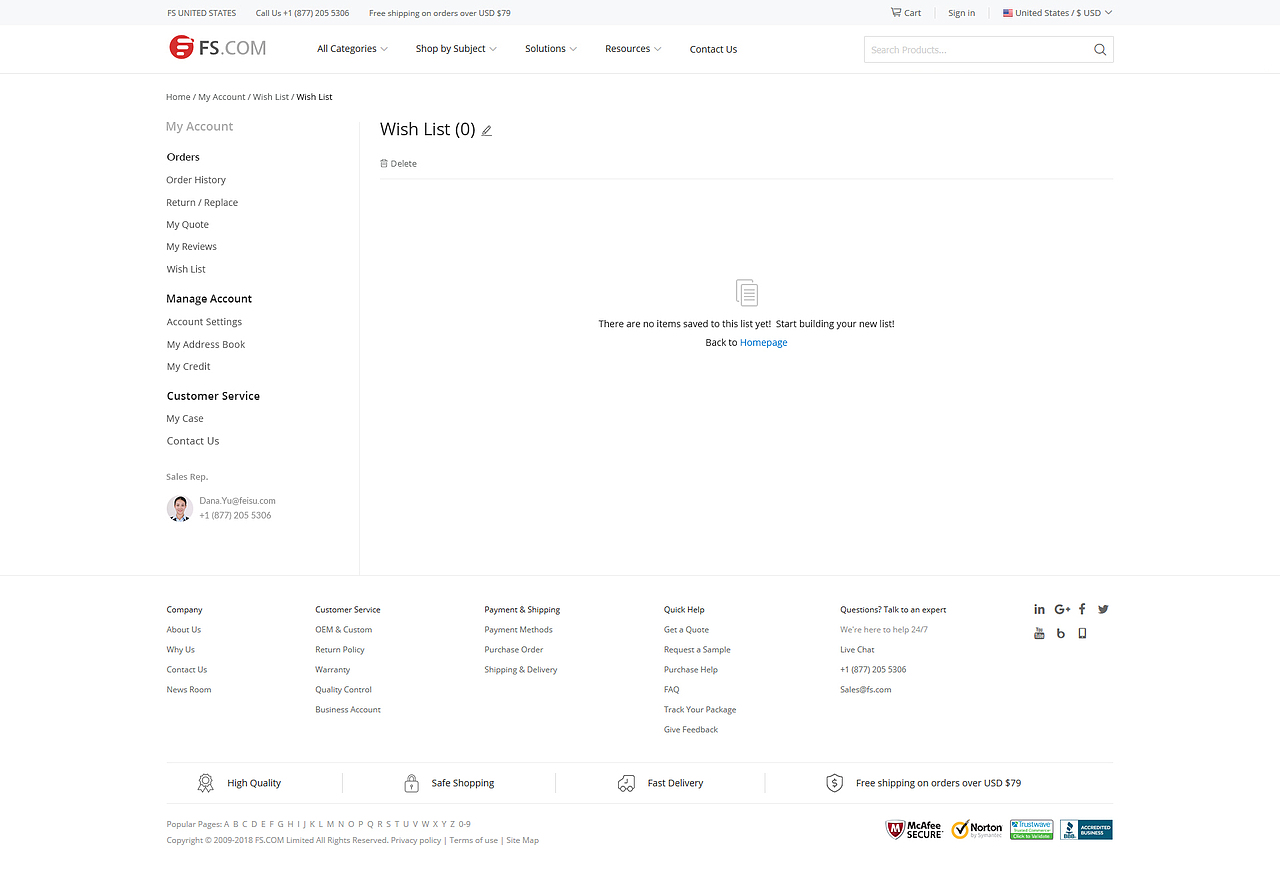The width and height of the screenshot is (1280, 873).
Task: Go to My Account breadcrumb
Action: click(222, 97)
